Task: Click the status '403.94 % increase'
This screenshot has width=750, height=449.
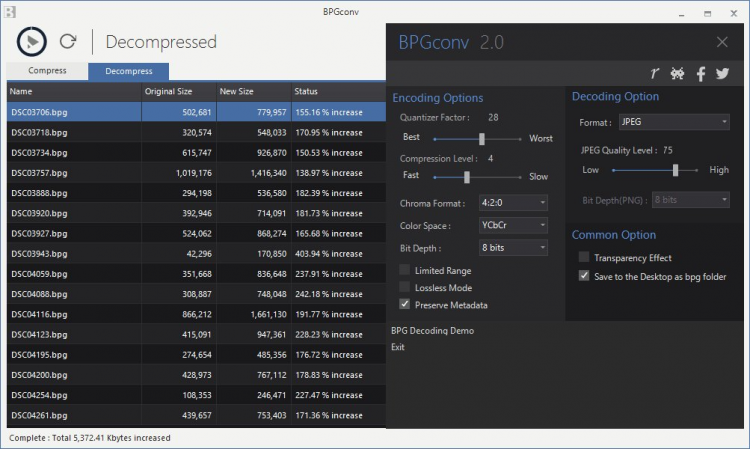Action: 329,254
